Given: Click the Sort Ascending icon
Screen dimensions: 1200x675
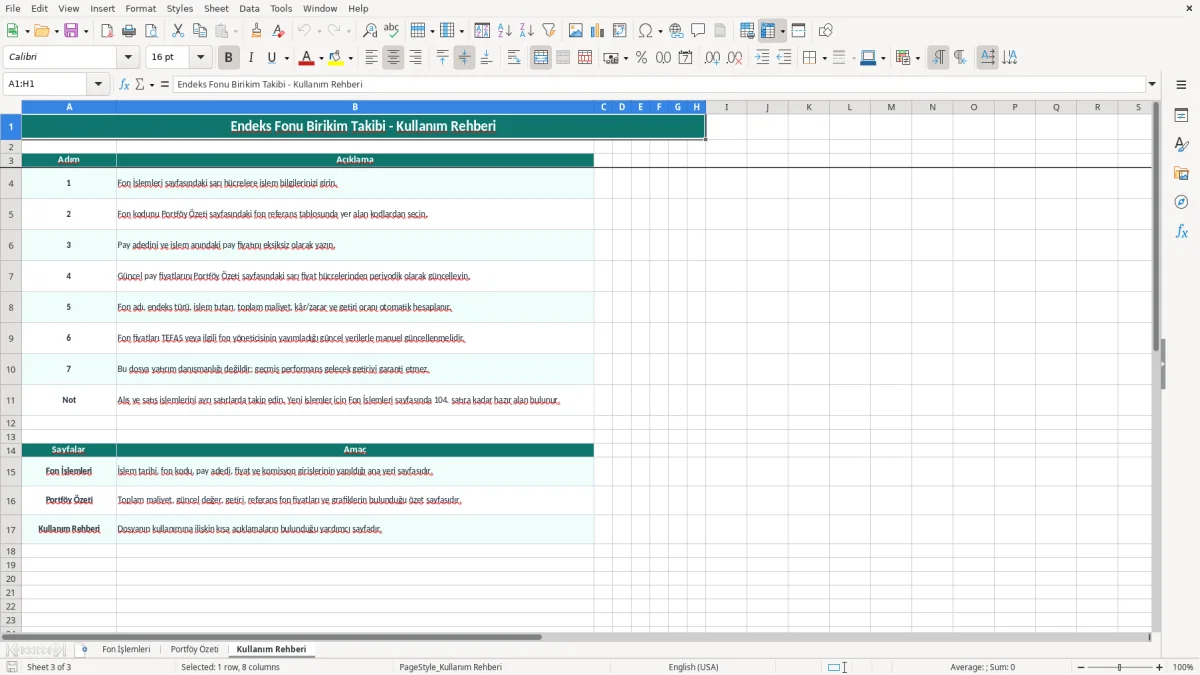Looking at the screenshot, I should 505,31.
